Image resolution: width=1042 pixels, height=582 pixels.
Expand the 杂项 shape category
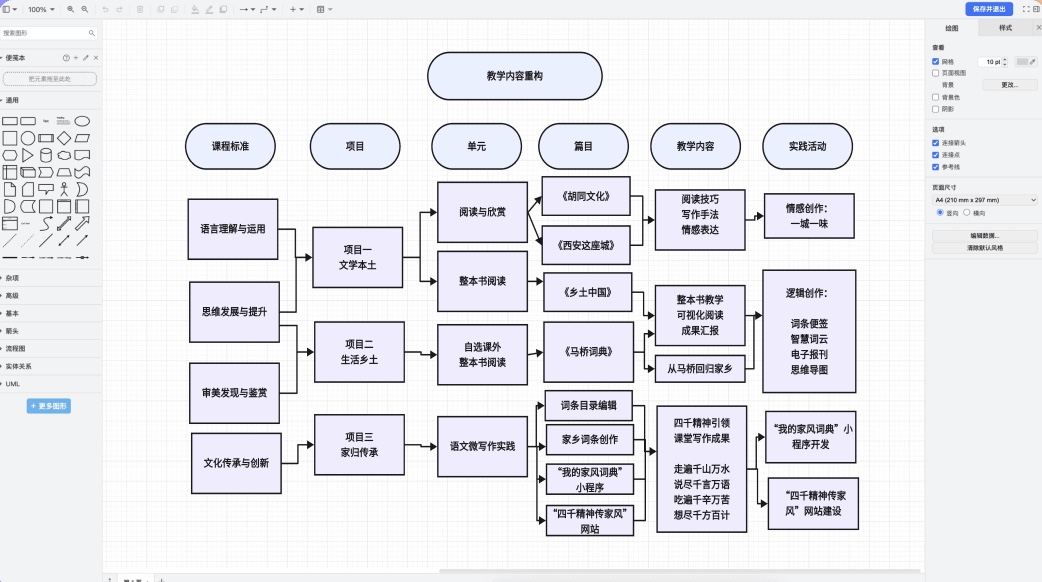click(51, 278)
